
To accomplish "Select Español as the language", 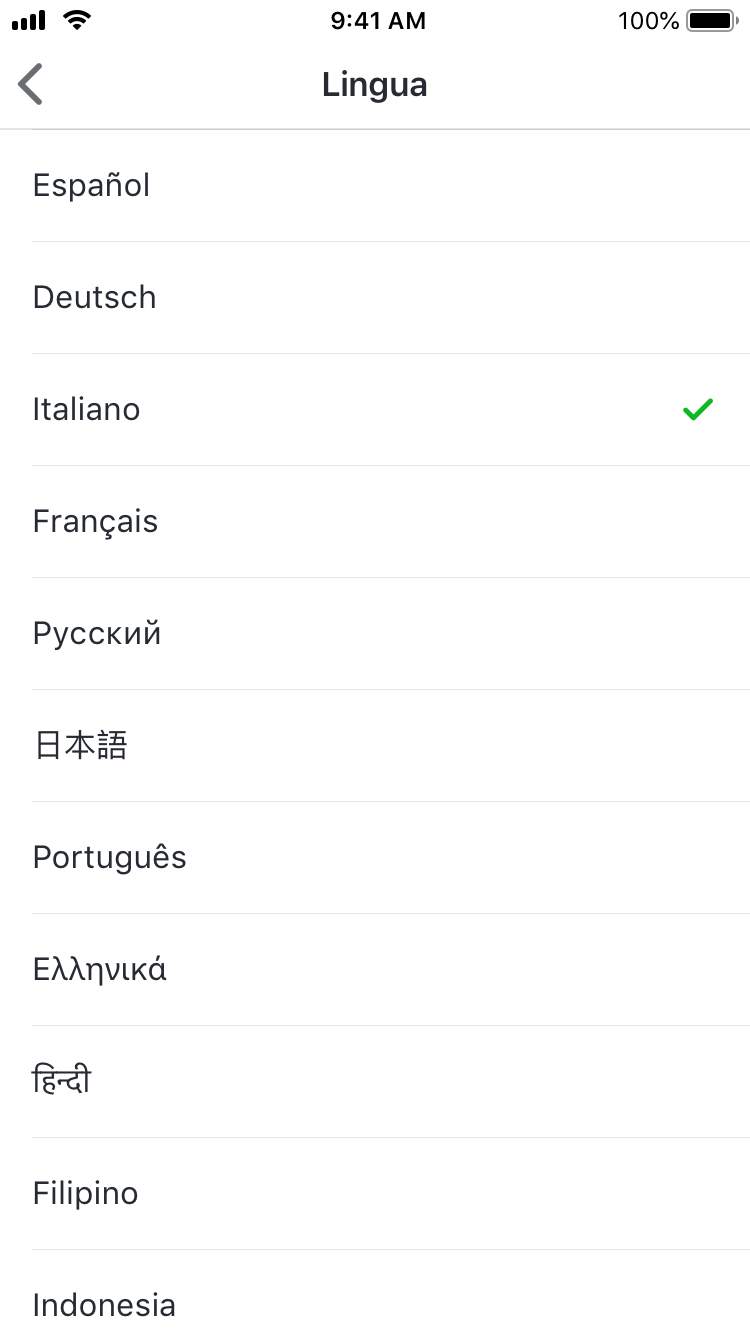I will [x=91, y=185].
